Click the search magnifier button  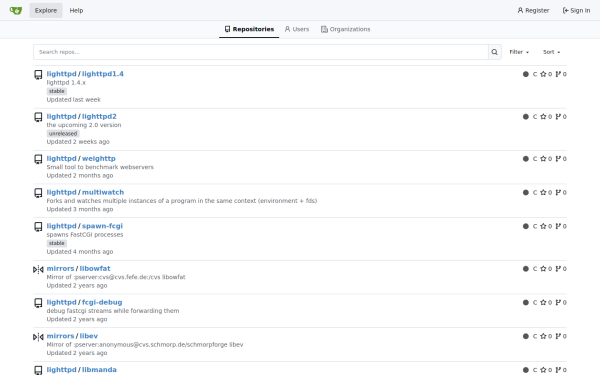[x=494, y=52]
